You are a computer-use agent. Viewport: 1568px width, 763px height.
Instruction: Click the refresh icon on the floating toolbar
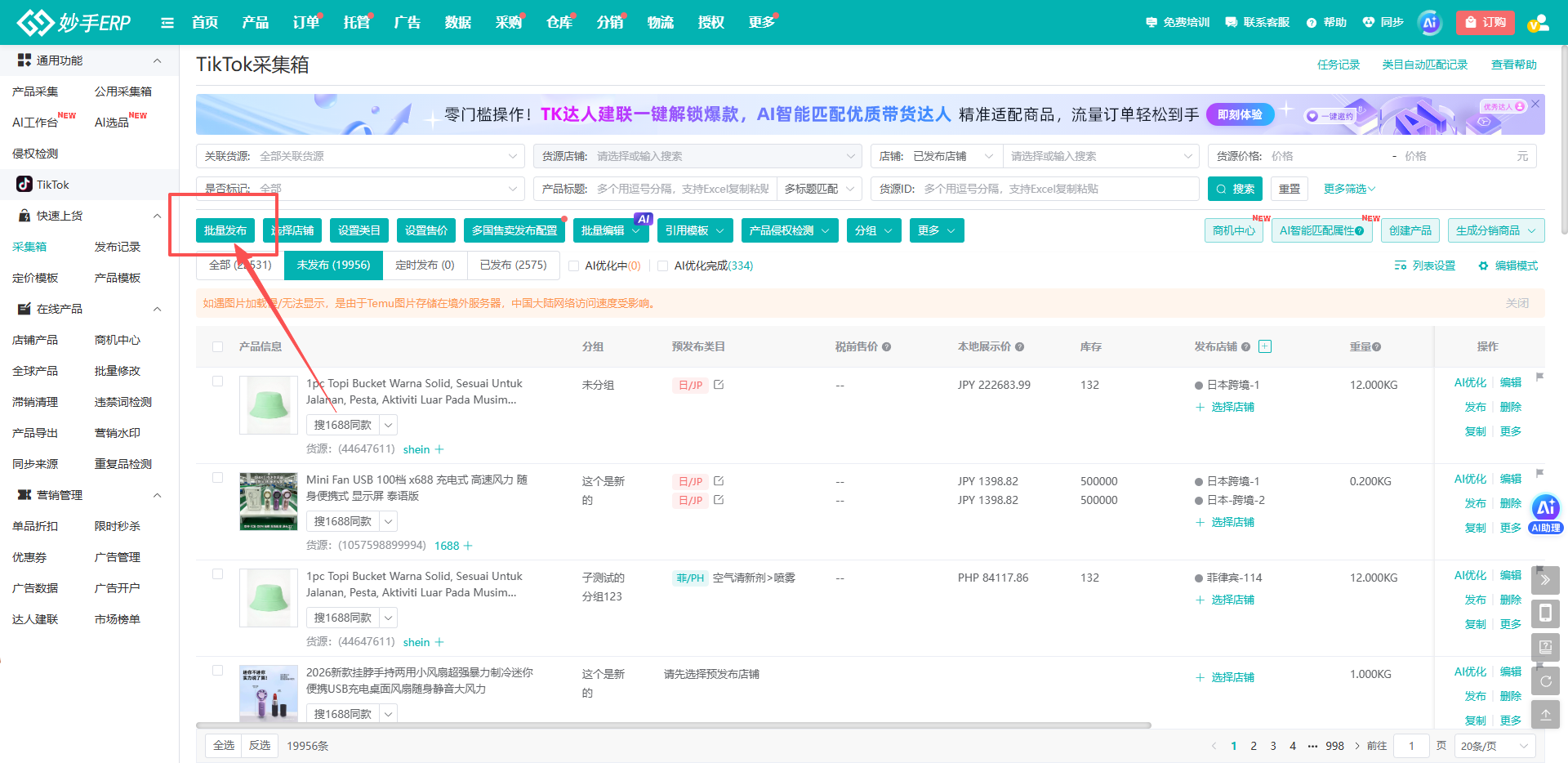click(1545, 680)
